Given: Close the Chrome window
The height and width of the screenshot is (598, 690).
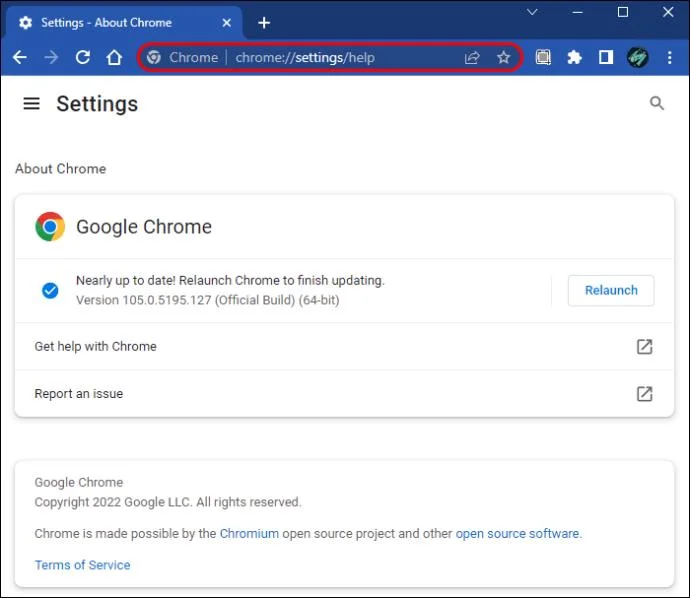Looking at the screenshot, I should coord(668,12).
